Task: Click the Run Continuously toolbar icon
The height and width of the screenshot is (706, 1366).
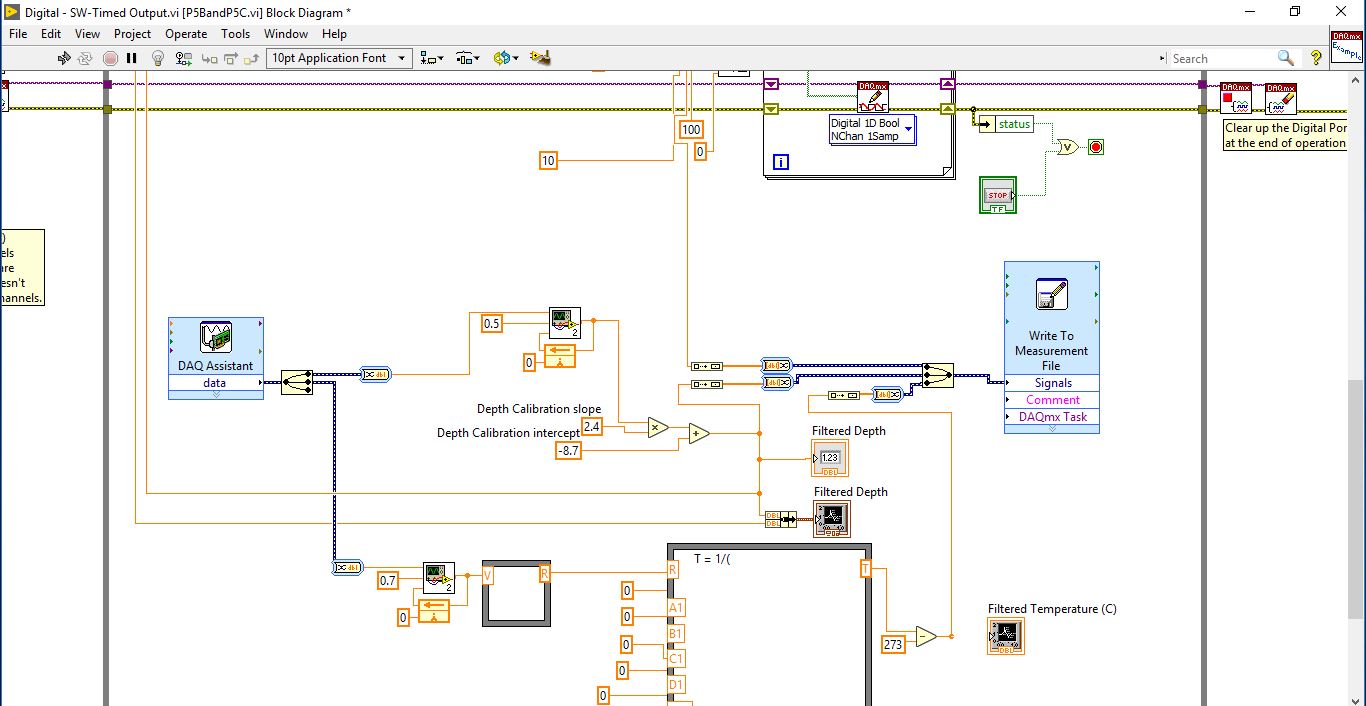Action: tap(86, 58)
